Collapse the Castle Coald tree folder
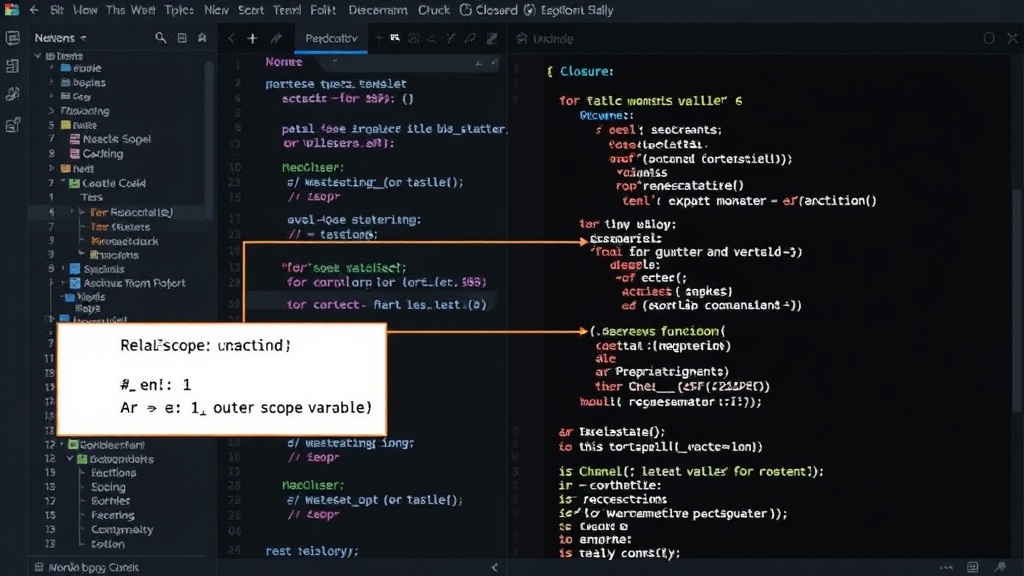Image resolution: width=1024 pixels, height=576 pixels. (x=64, y=183)
